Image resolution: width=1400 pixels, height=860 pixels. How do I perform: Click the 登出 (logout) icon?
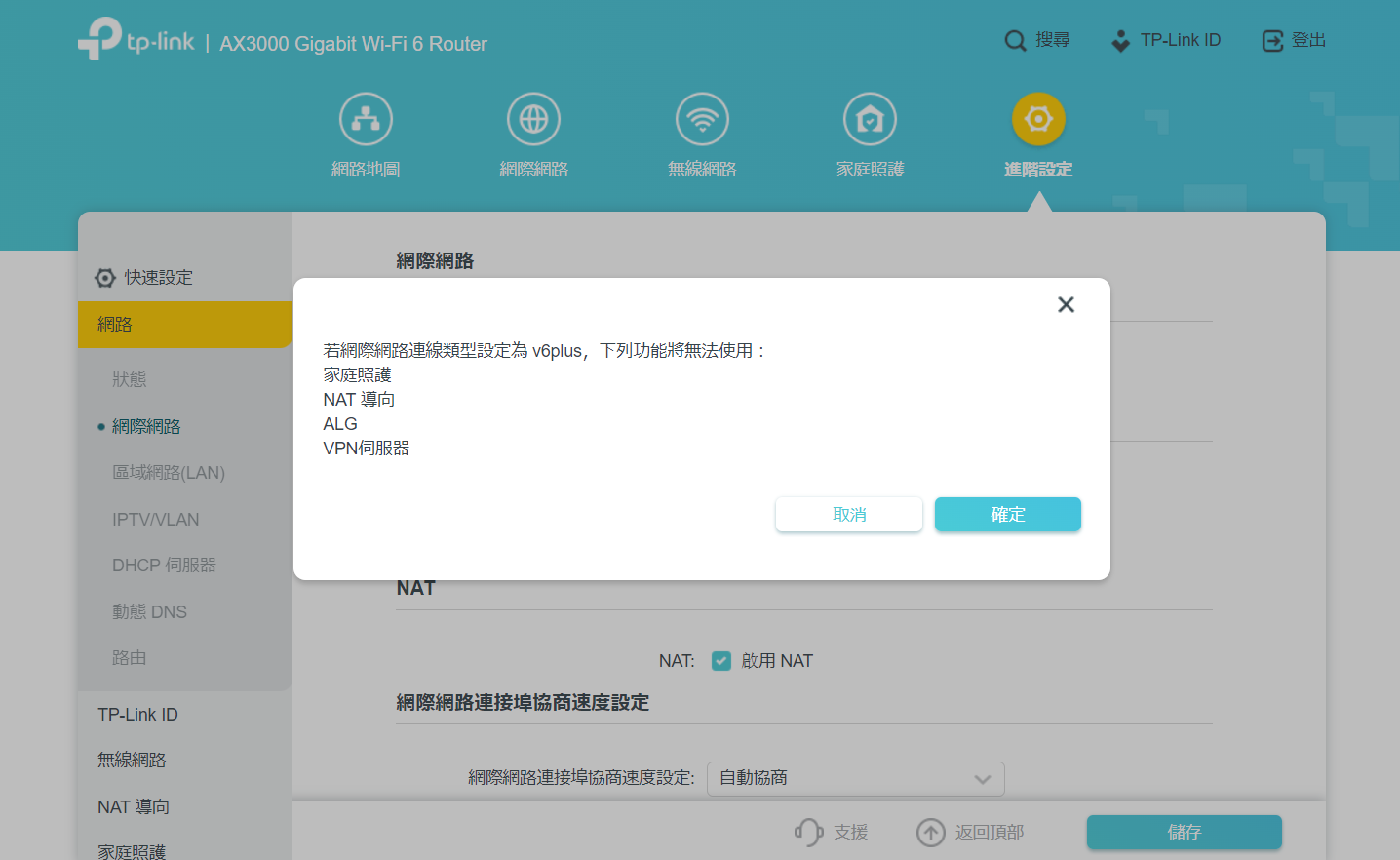[x=1272, y=40]
